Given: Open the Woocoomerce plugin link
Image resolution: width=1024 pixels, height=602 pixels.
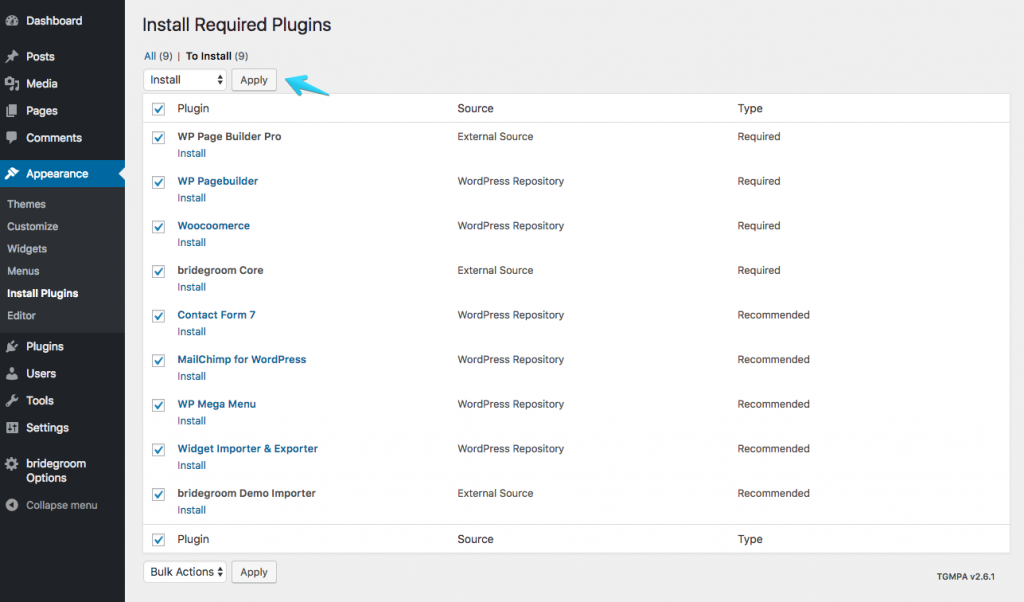Looking at the screenshot, I should (214, 226).
